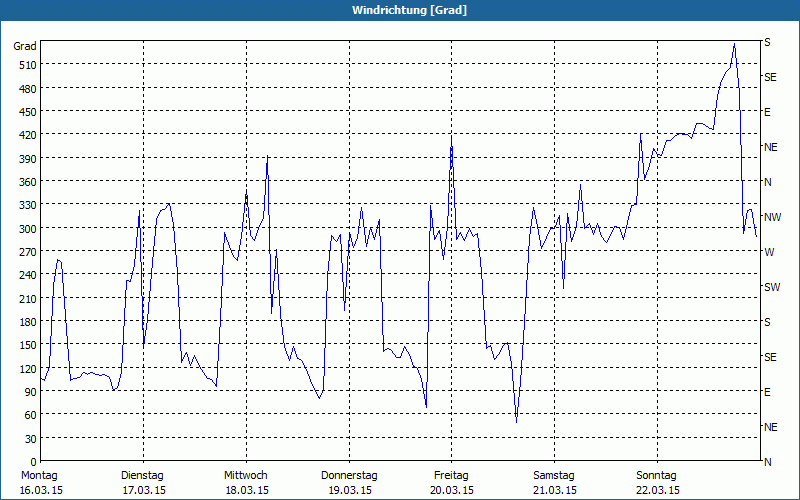The image size is (800, 500).
Task: Click the 420 axis value
Action: click(28, 135)
